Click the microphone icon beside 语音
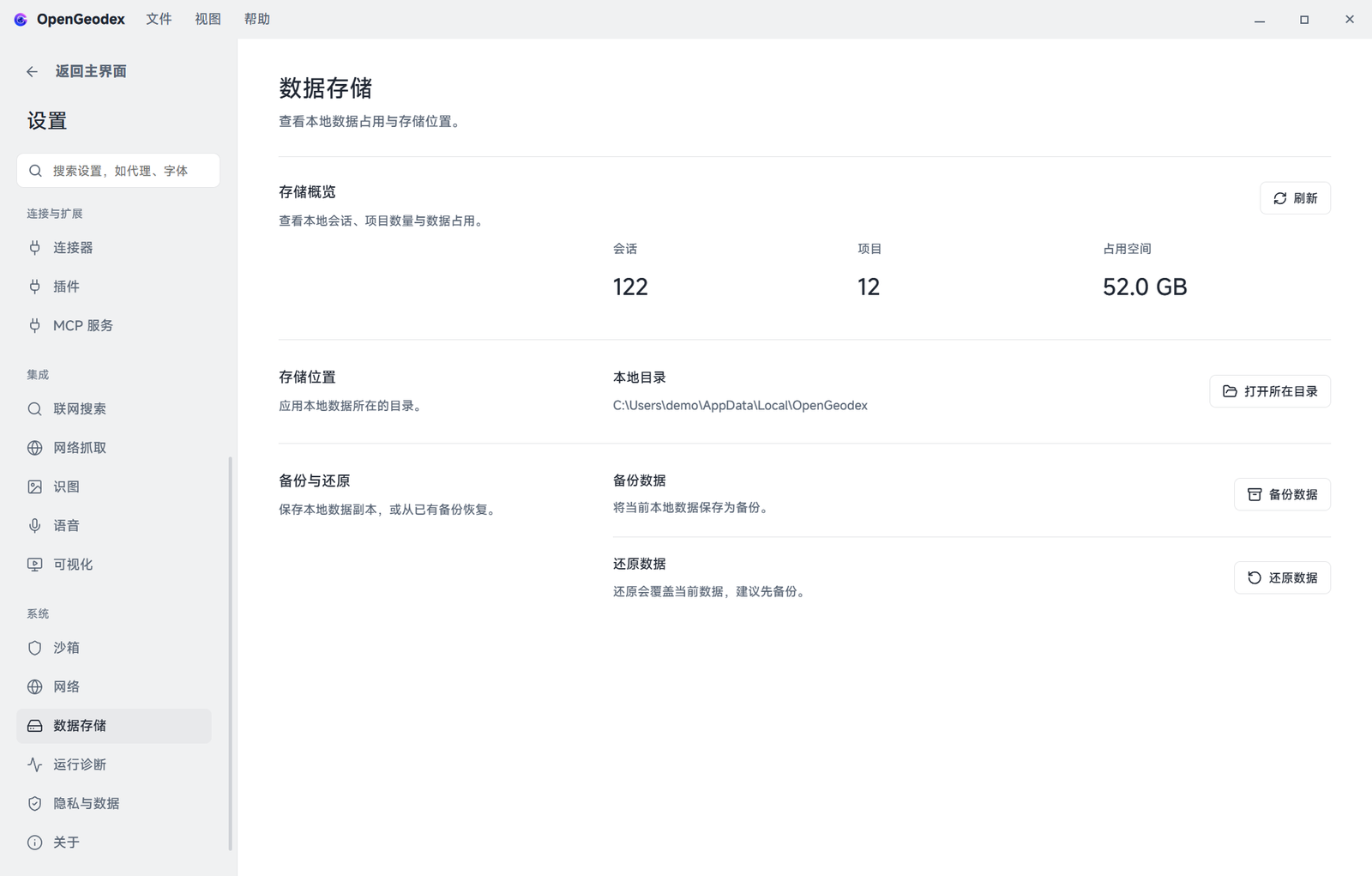This screenshot has width=1372, height=876. click(x=34, y=525)
